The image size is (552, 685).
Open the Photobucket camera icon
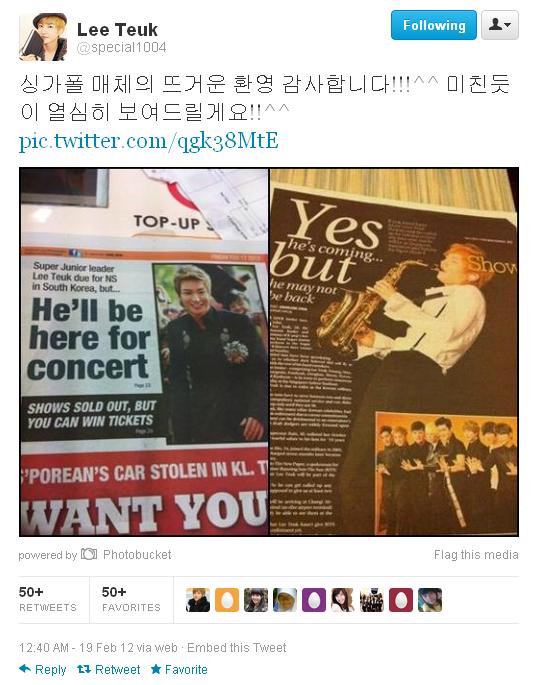(89, 554)
